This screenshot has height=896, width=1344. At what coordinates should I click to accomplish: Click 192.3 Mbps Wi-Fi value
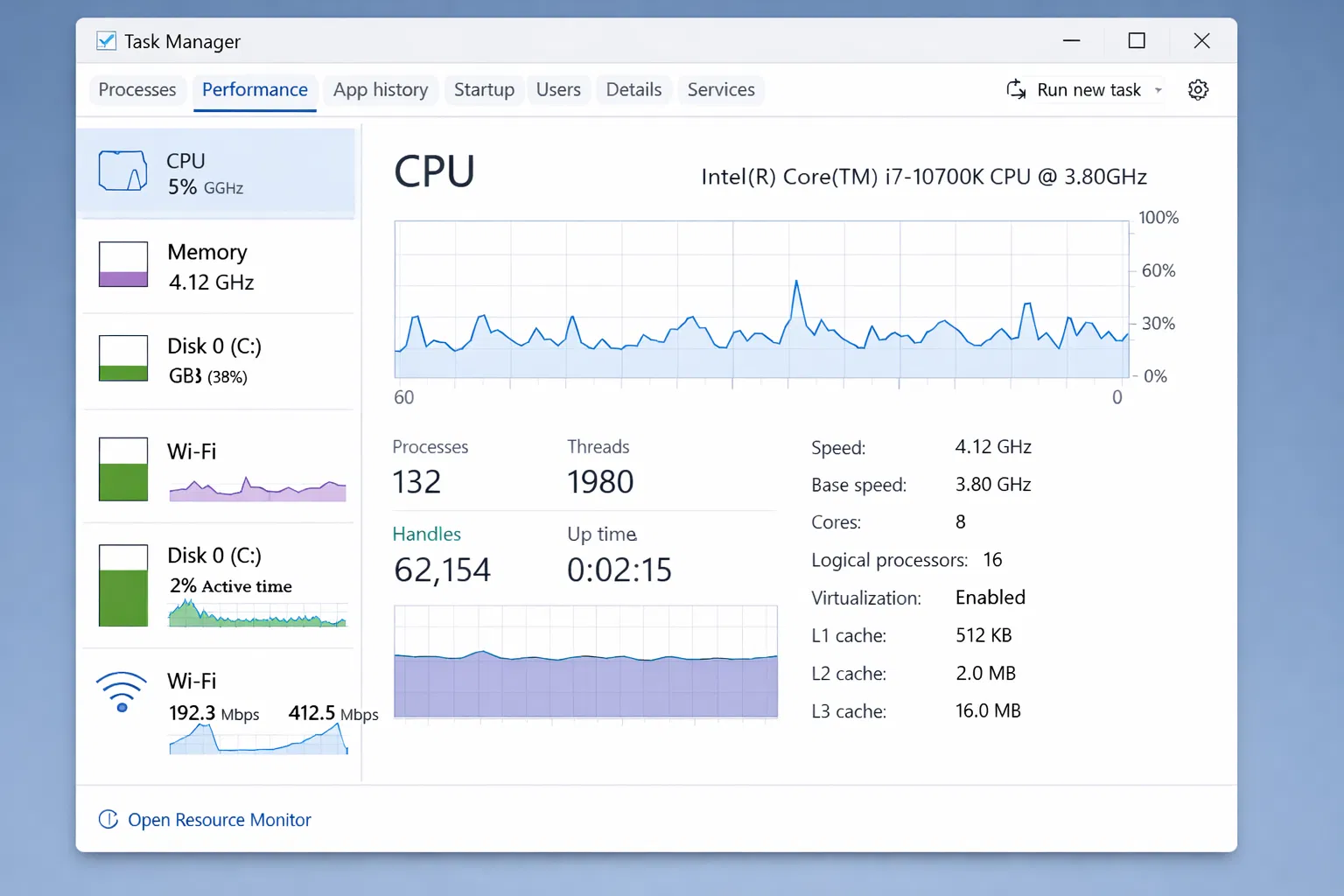214,713
